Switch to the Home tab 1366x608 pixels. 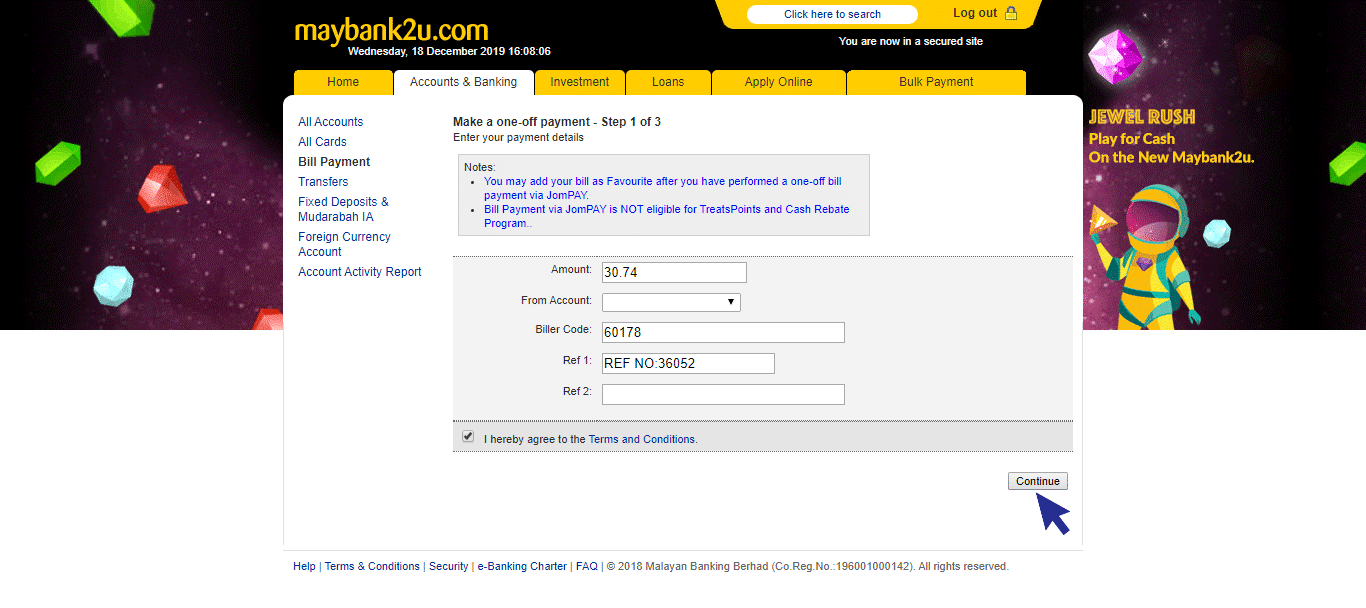click(343, 82)
